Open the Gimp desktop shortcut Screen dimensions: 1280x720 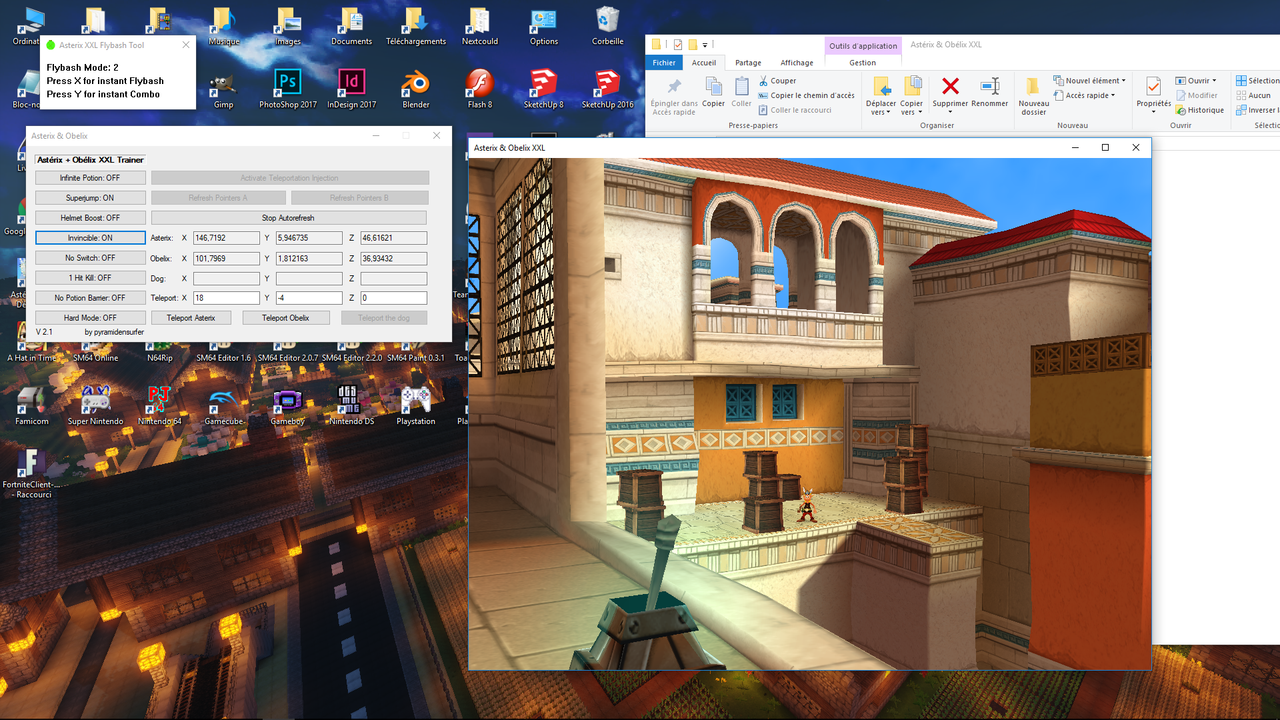click(x=223, y=90)
